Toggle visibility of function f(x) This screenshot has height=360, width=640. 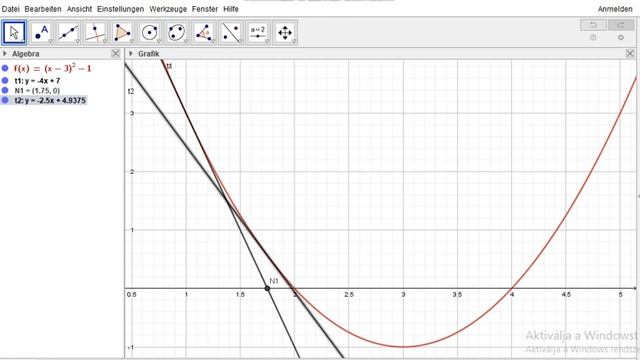(x=5, y=68)
